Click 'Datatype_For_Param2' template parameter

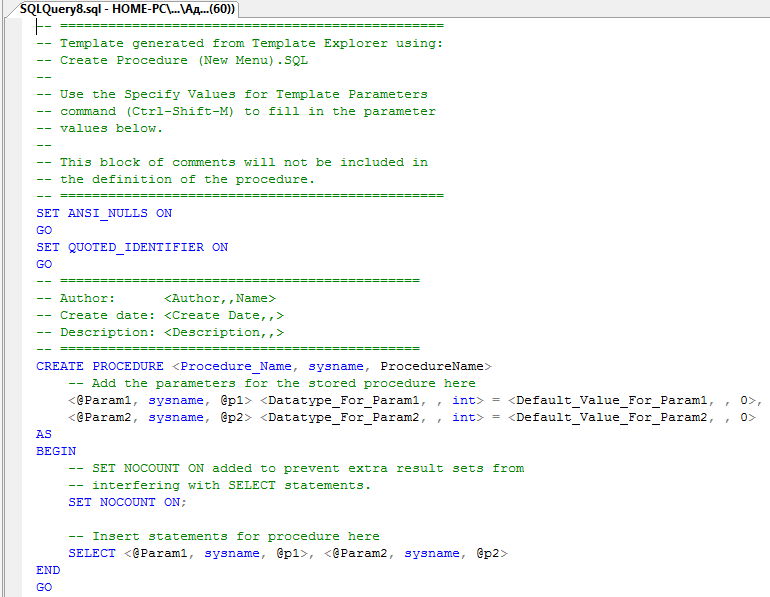coord(344,417)
